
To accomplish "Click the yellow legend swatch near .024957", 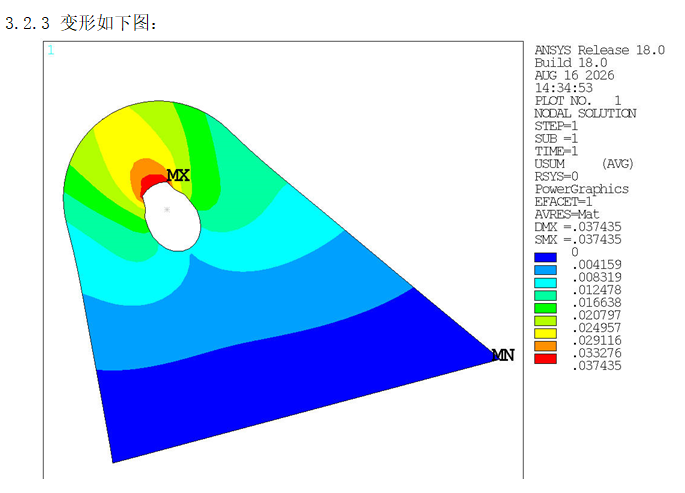I will click(545, 333).
